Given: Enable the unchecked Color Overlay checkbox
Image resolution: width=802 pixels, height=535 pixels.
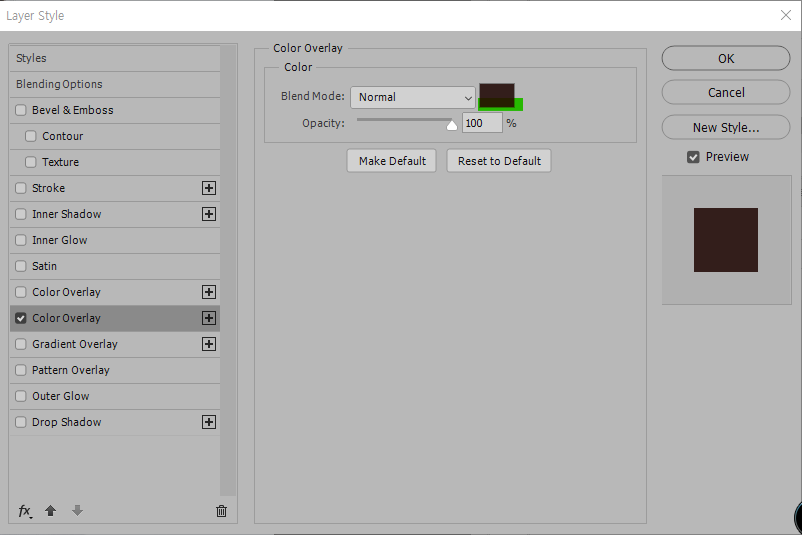Looking at the screenshot, I should 21,292.
